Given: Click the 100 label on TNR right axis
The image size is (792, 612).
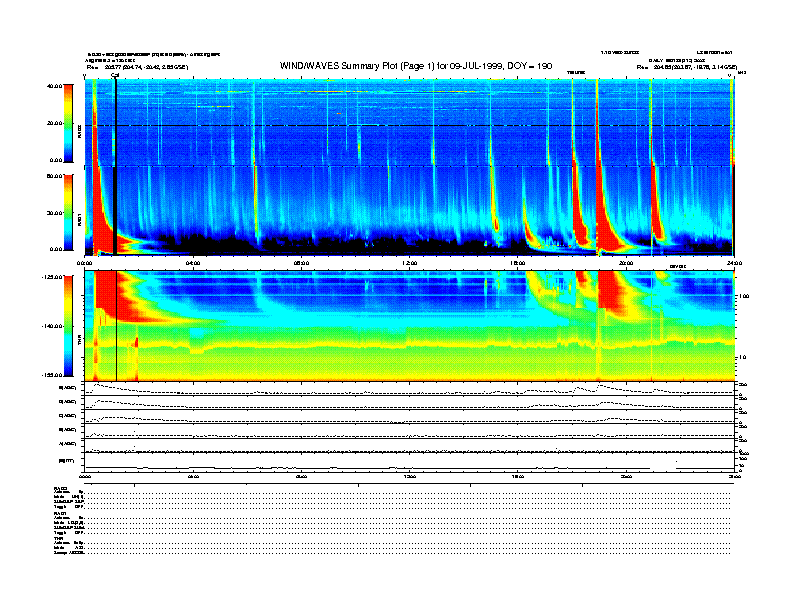Looking at the screenshot, I should [x=744, y=296].
